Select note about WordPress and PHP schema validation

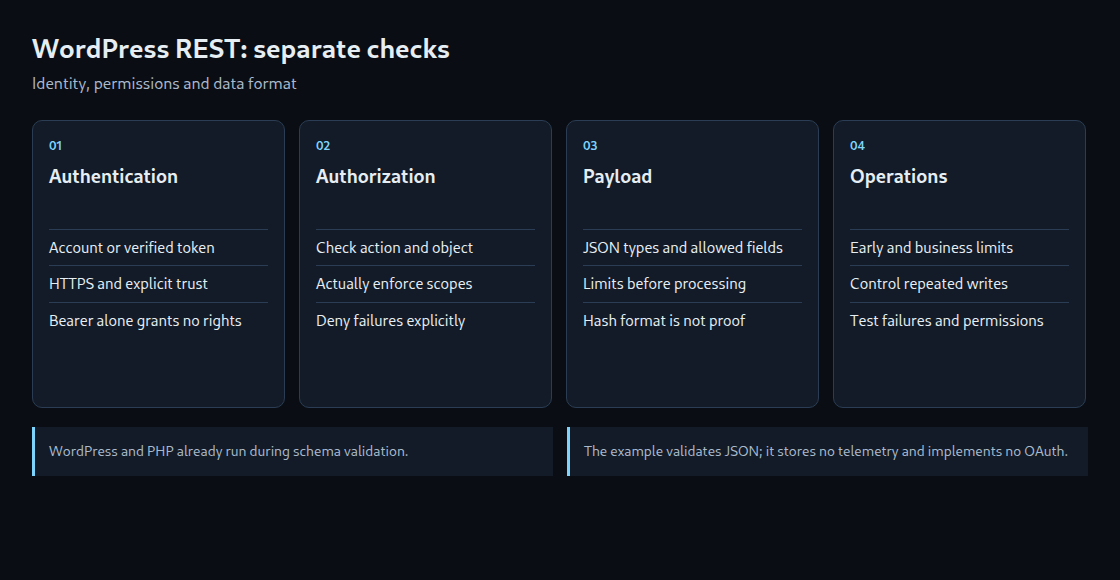tap(292, 451)
